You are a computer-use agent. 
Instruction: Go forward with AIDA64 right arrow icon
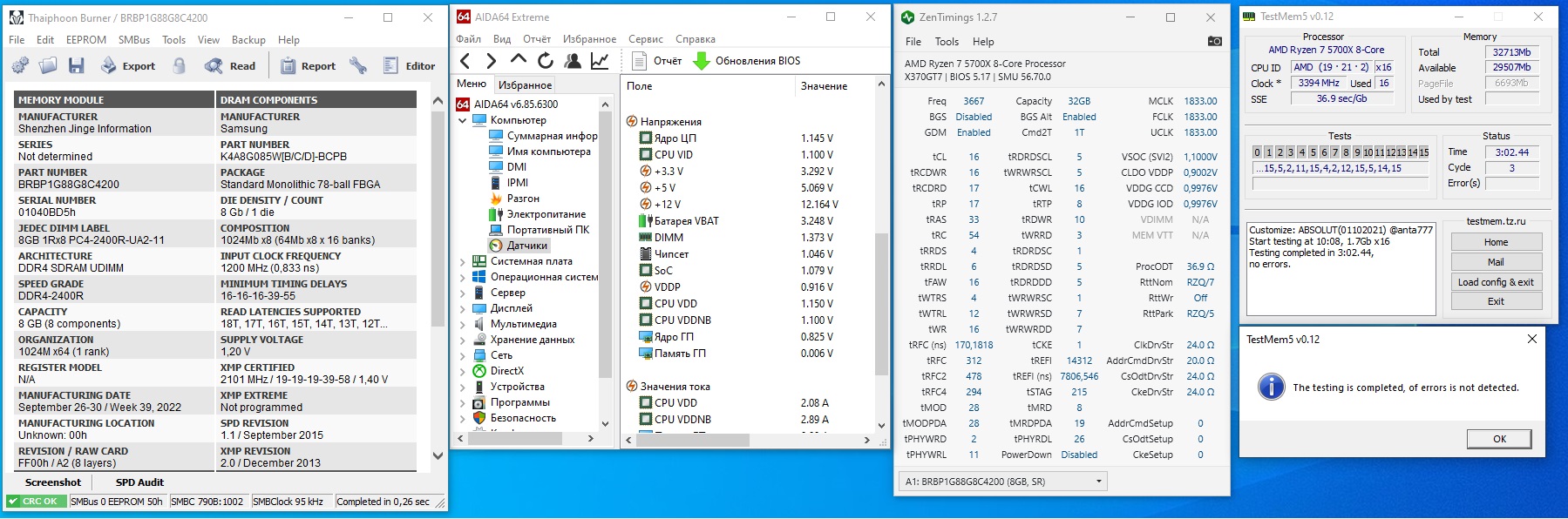coord(492,60)
